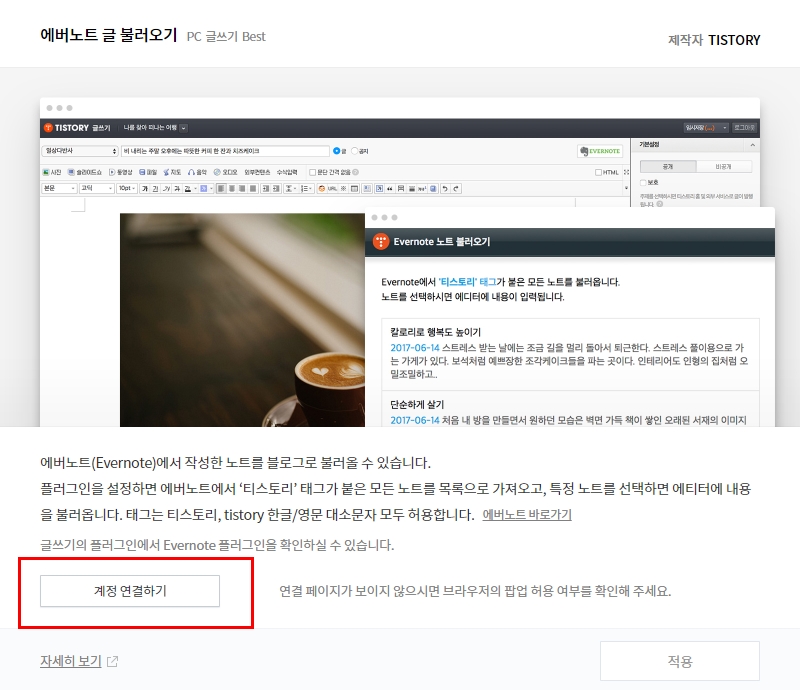Viewport: 800px width, 690px height.
Task: Open the 임시저장 dropdown in the preview header
Action: click(x=706, y=128)
